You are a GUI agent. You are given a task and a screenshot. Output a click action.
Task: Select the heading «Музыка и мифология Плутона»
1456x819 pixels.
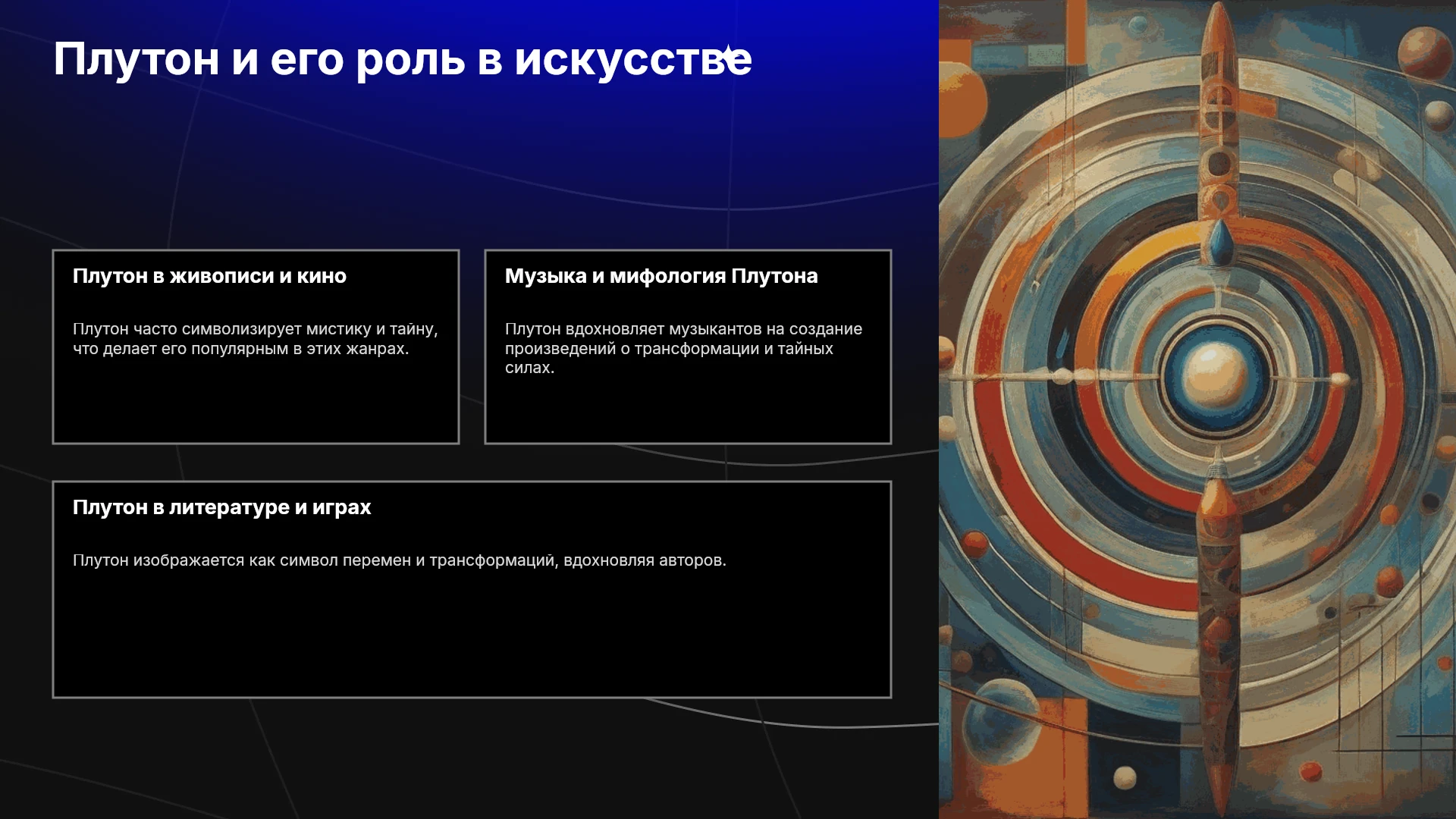click(661, 276)
